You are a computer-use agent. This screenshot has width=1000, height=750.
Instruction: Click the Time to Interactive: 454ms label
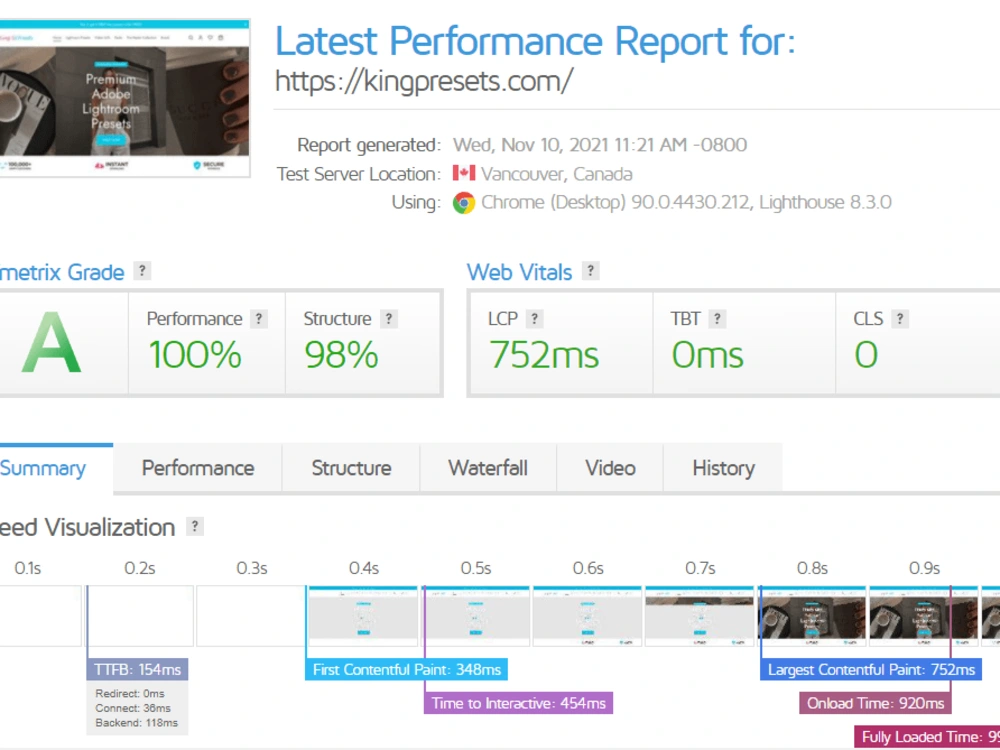tap(518, 703)
